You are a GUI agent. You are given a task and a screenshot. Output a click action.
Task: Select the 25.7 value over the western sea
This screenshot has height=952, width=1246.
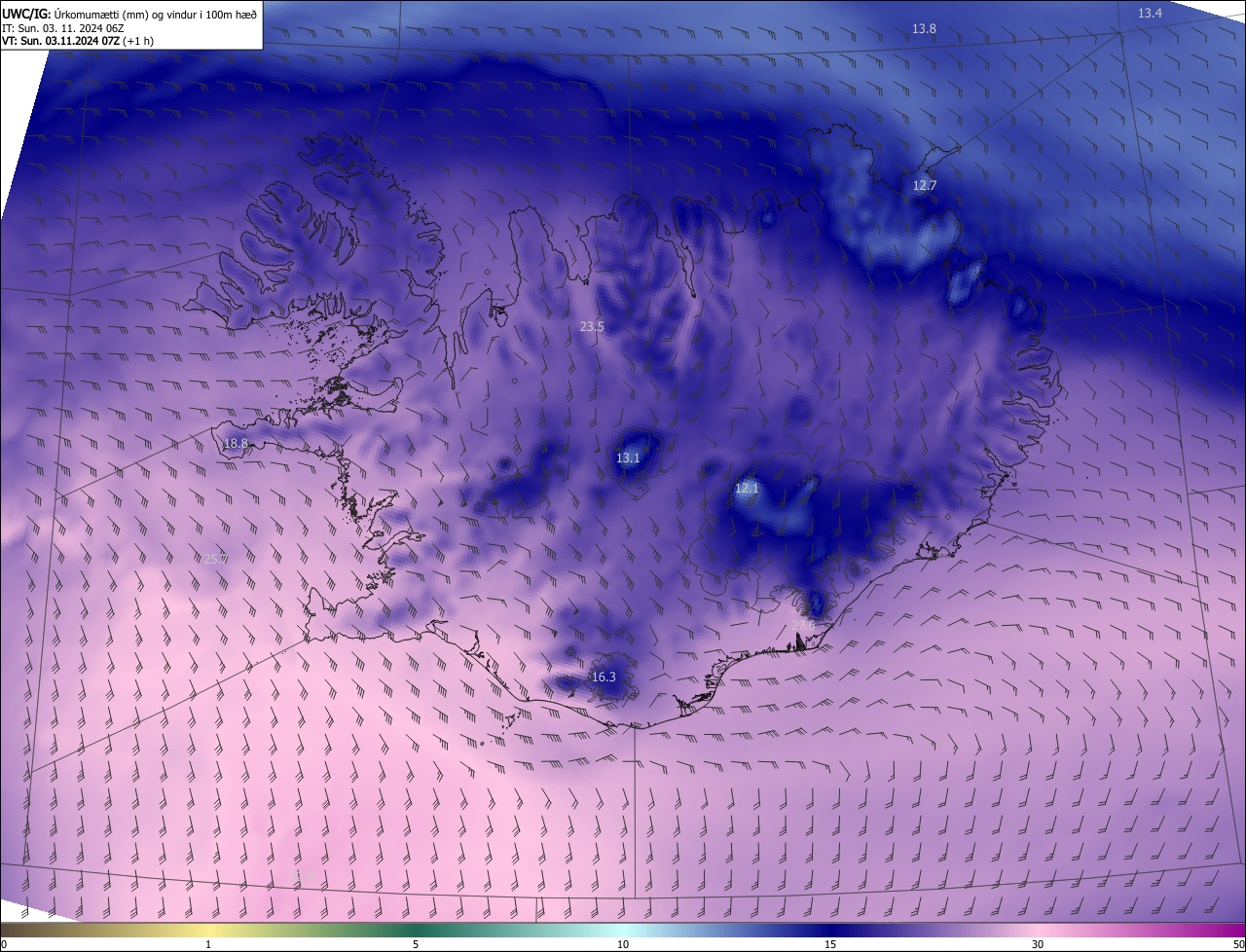click(x=214, y=559)
